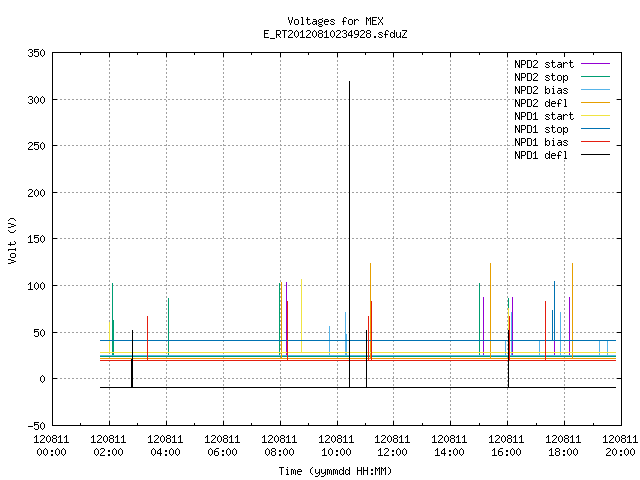
Task: Click the 150 y-axis tick label
Action: [36, 239]
